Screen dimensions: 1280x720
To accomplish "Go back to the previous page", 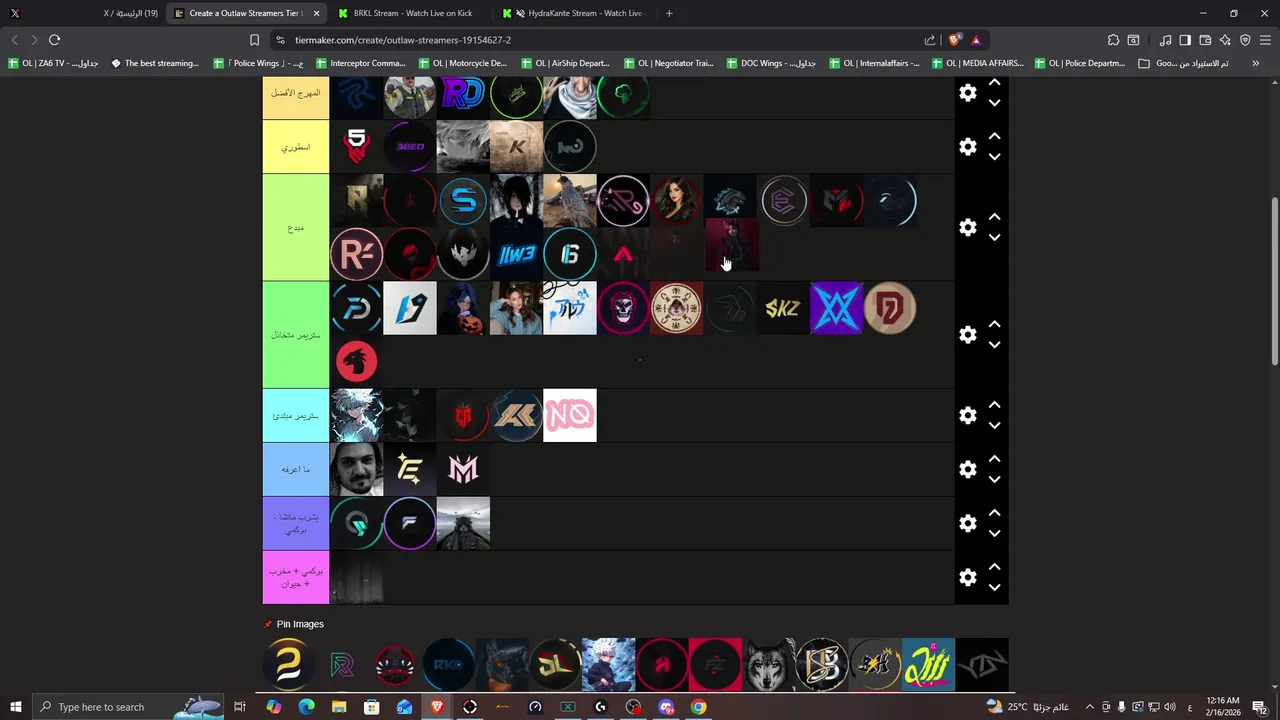I will 14,40.
